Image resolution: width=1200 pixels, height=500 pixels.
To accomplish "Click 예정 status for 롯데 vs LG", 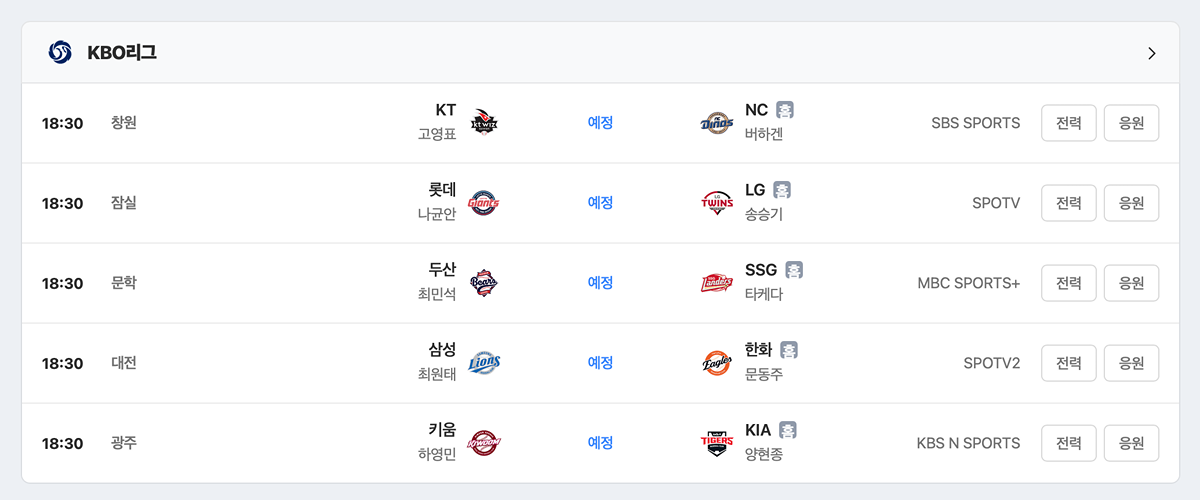I will tap(600, 203).
